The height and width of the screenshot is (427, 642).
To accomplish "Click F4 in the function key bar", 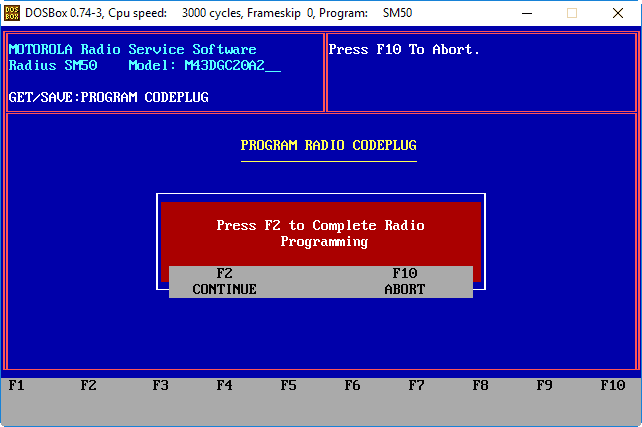I will tap(224, 385).
